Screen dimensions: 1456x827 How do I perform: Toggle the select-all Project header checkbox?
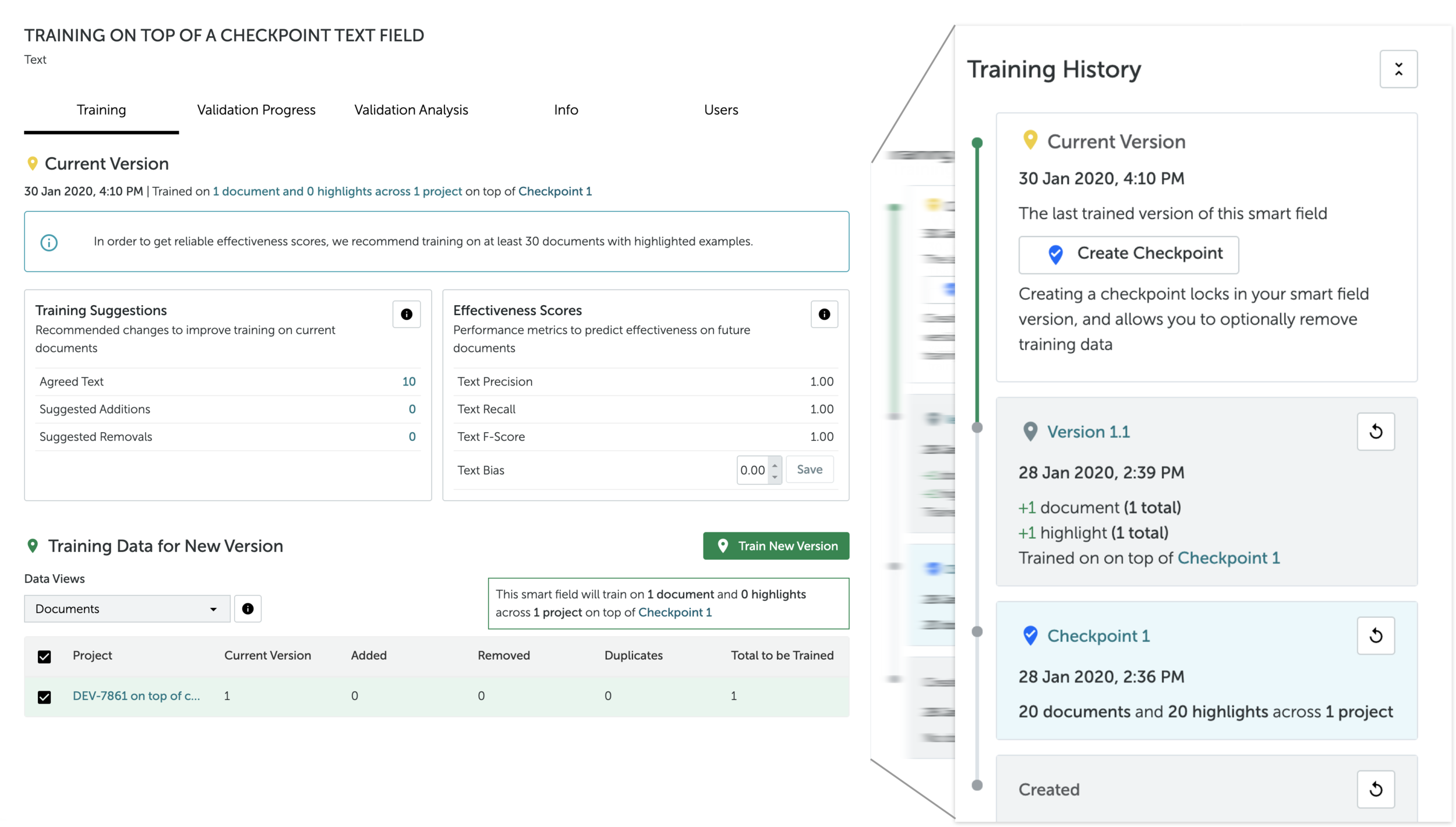tap(44, 656)
